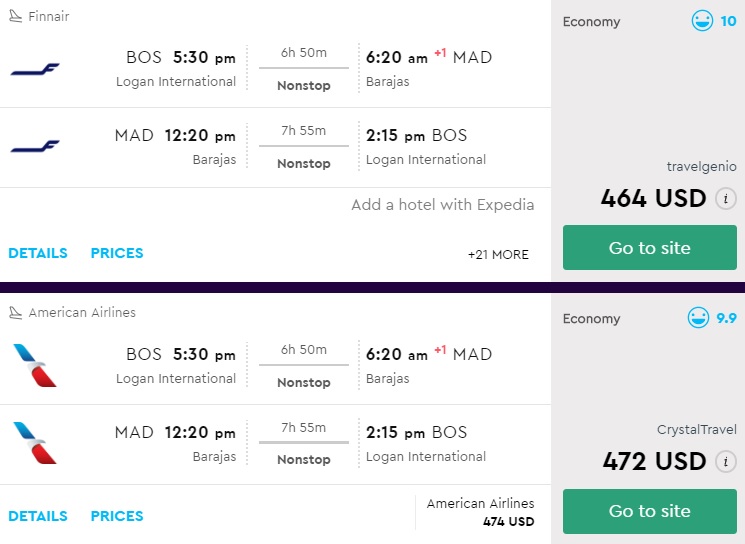
Task: Show DETAILS for the American Airlines flight
Action: pos(38,516)
